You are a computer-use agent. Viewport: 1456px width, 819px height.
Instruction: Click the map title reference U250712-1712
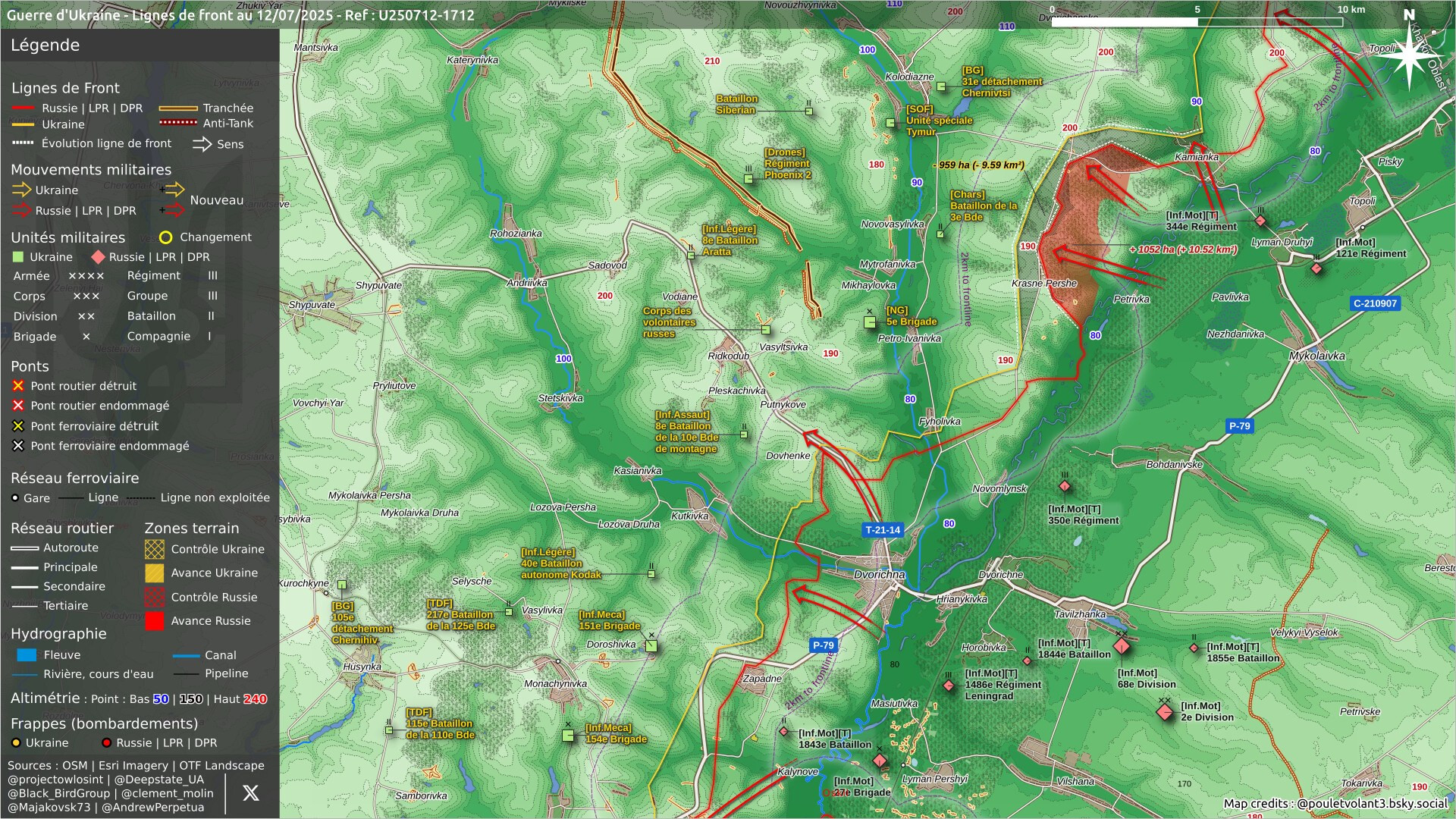click(425, 15)
